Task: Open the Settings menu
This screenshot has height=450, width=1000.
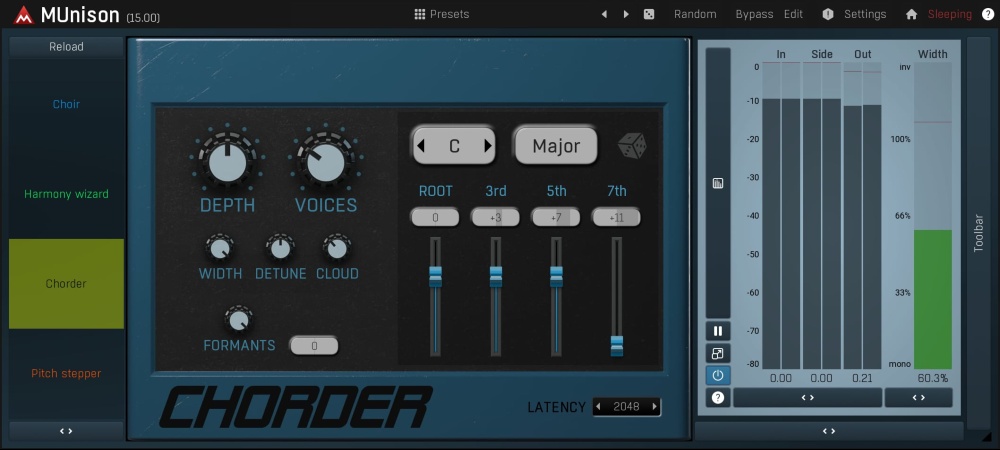Action: [x=865, y=14]
